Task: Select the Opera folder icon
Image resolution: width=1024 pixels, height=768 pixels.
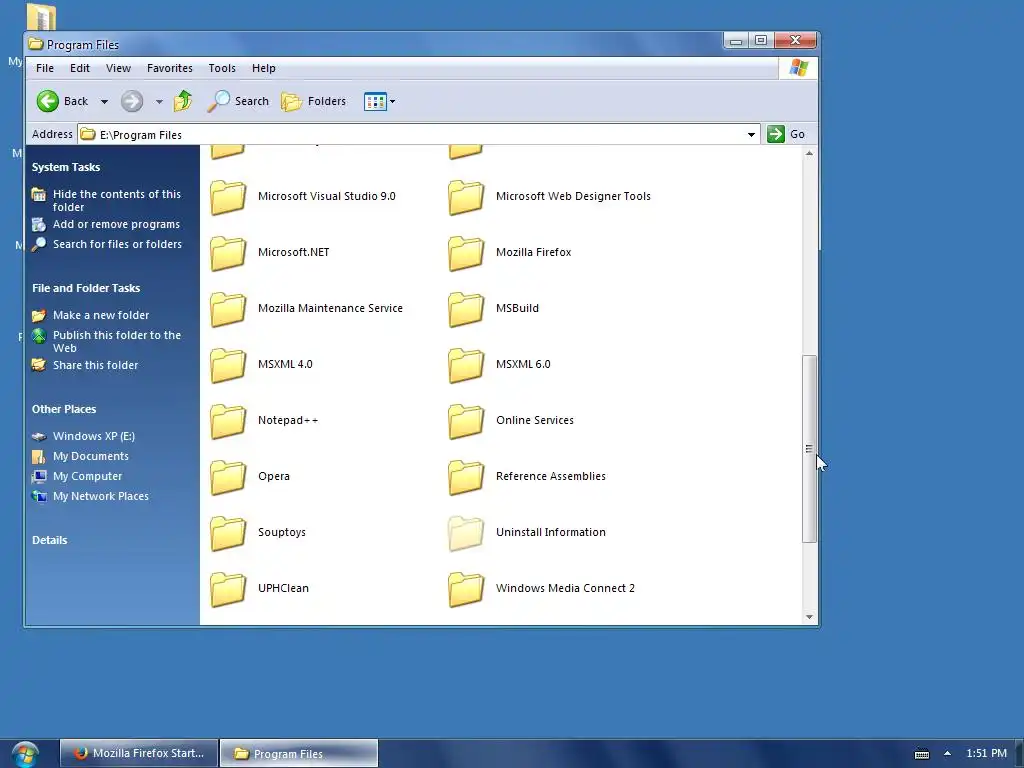Action: point(228,477)
